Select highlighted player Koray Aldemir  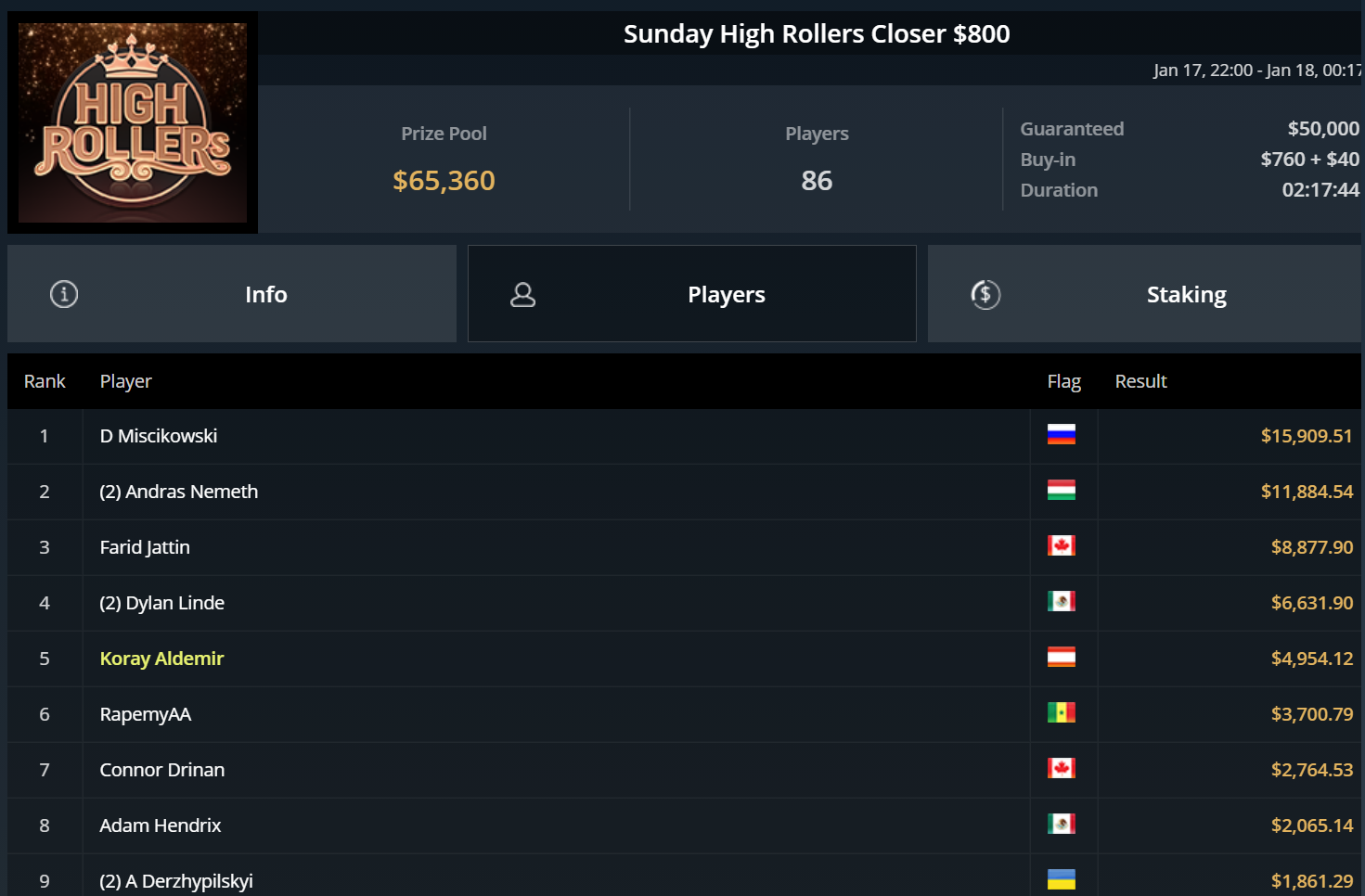pos(162,659)
